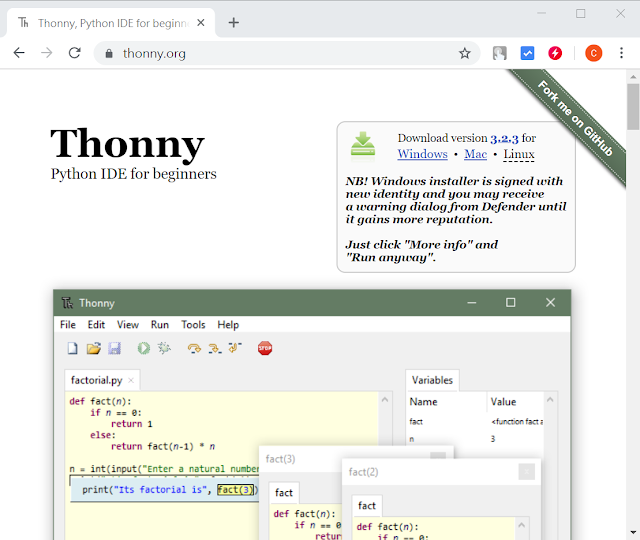Close the fact(2) frame window
This screenshot has height=540, width=640.
527,472
